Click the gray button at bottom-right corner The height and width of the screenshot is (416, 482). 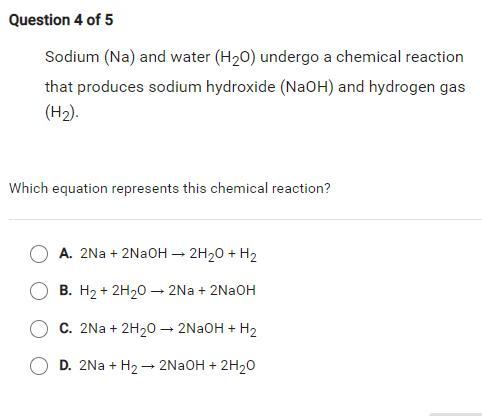coord(456,414)
